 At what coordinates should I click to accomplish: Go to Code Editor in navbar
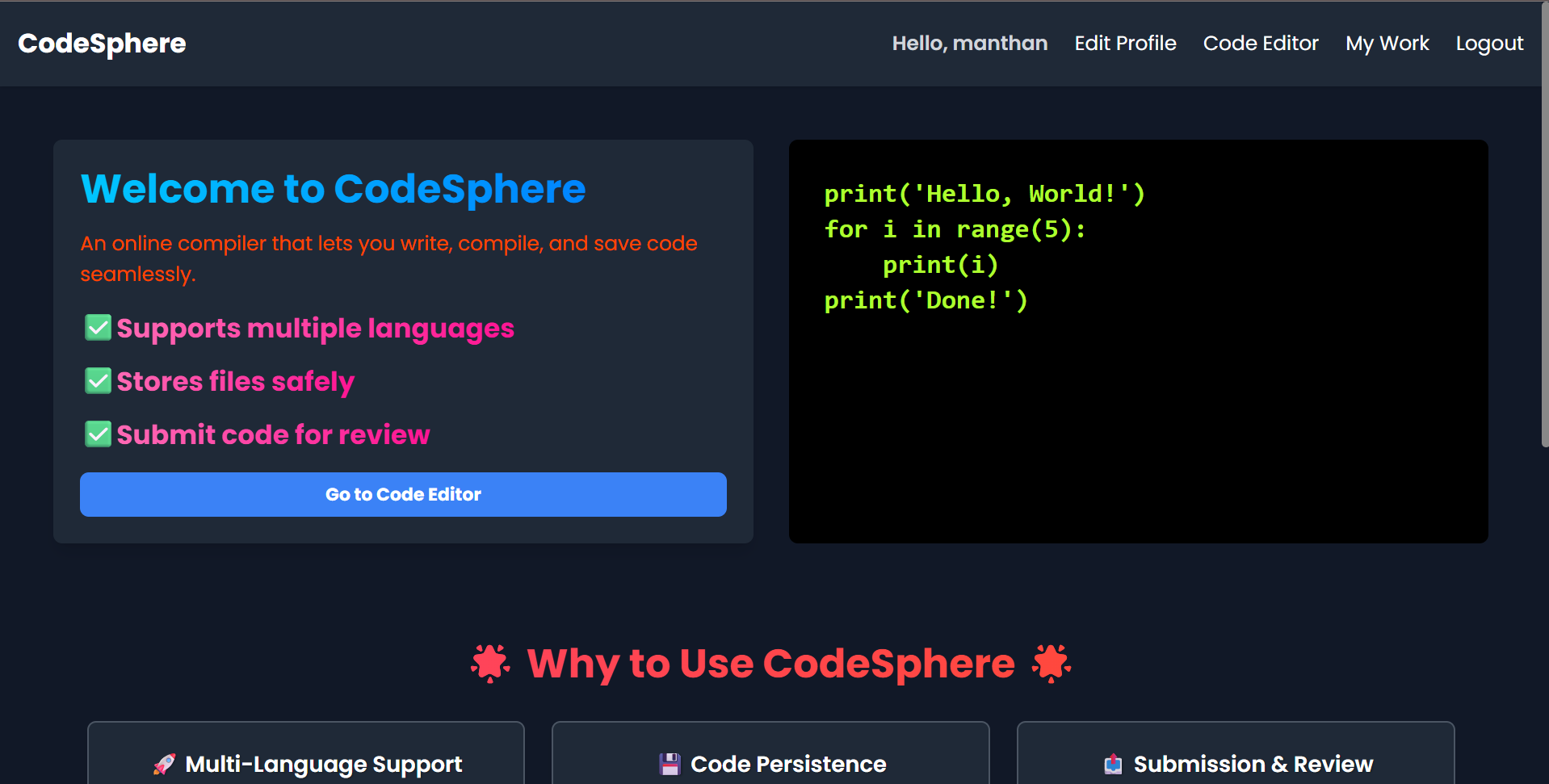coord(1261,44)
